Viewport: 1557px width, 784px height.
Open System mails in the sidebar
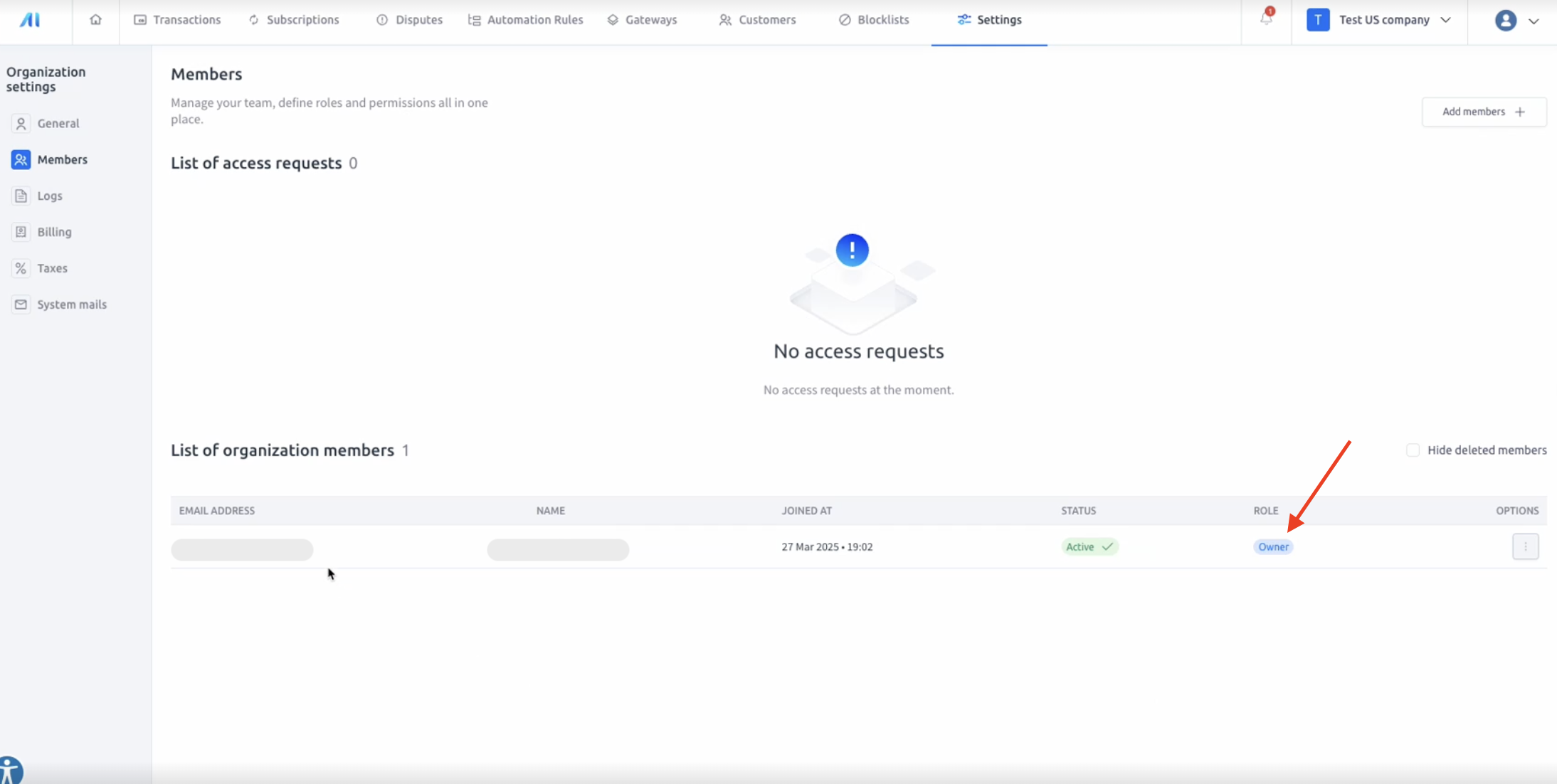coord(71,304)
